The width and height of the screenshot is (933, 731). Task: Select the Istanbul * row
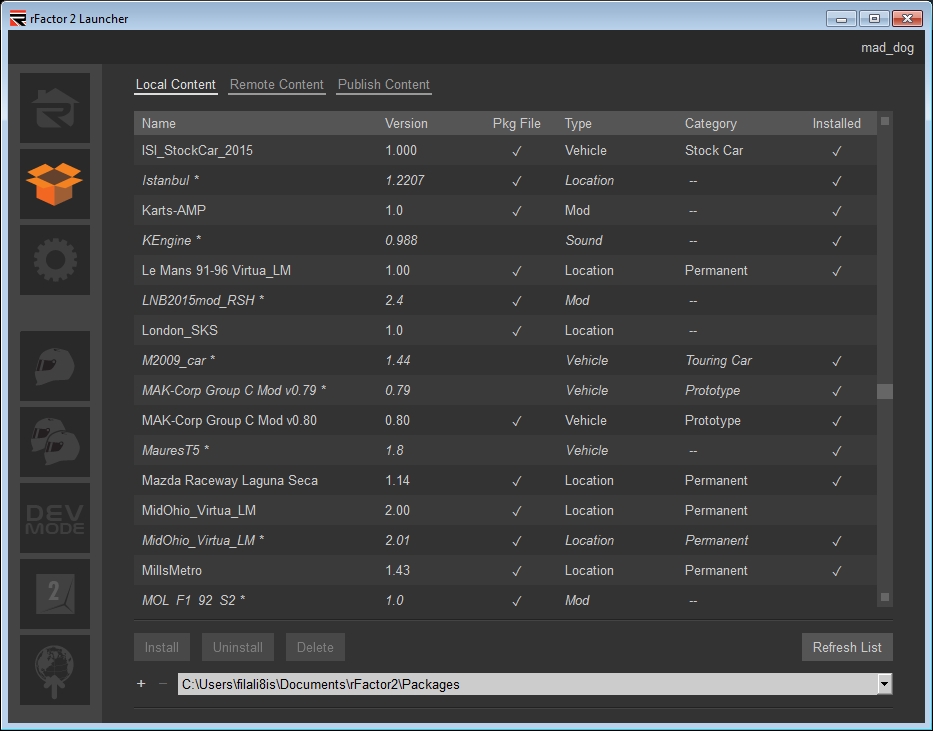coord(505,180)
